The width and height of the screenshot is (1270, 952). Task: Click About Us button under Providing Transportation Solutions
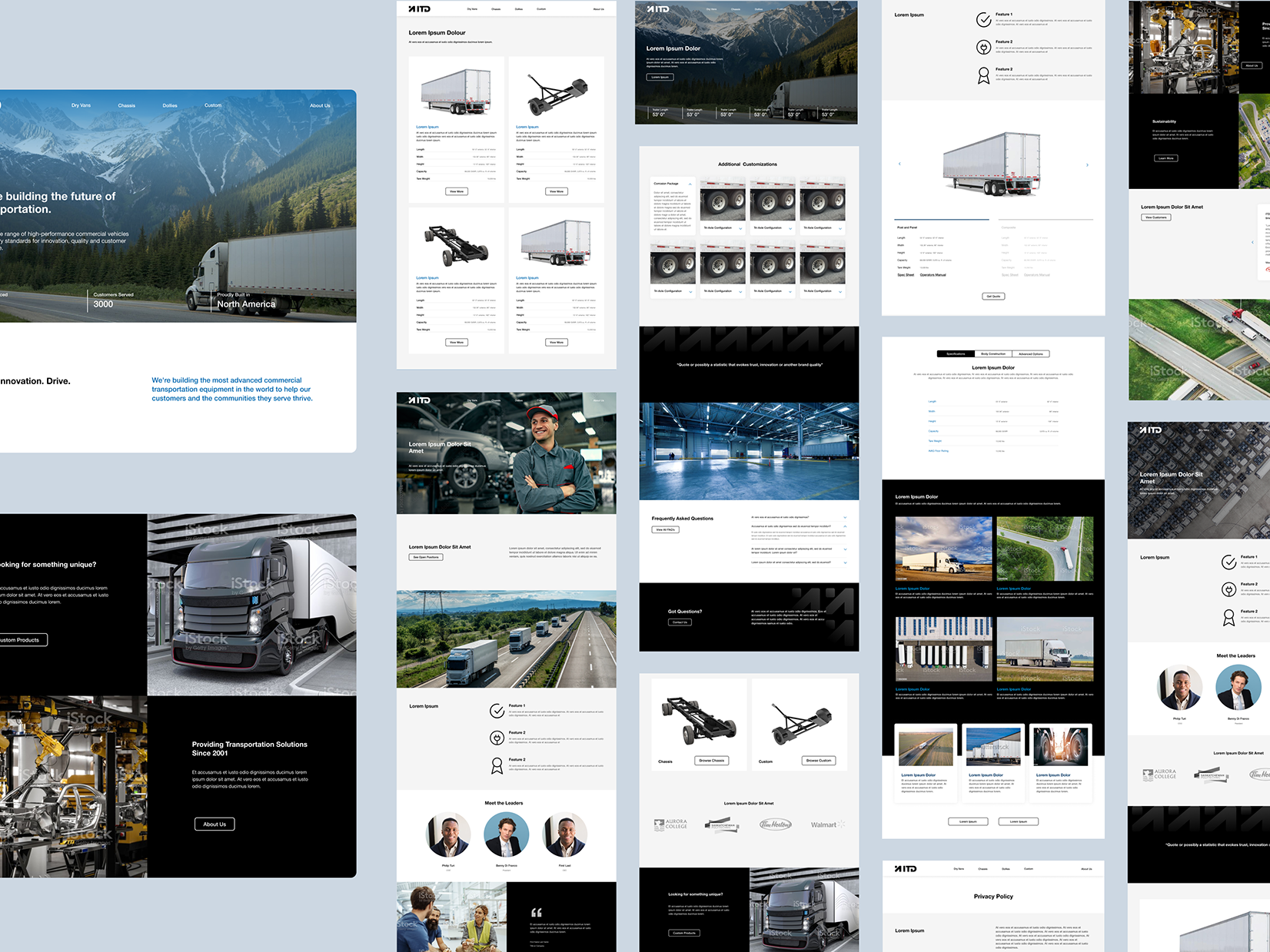214,824
